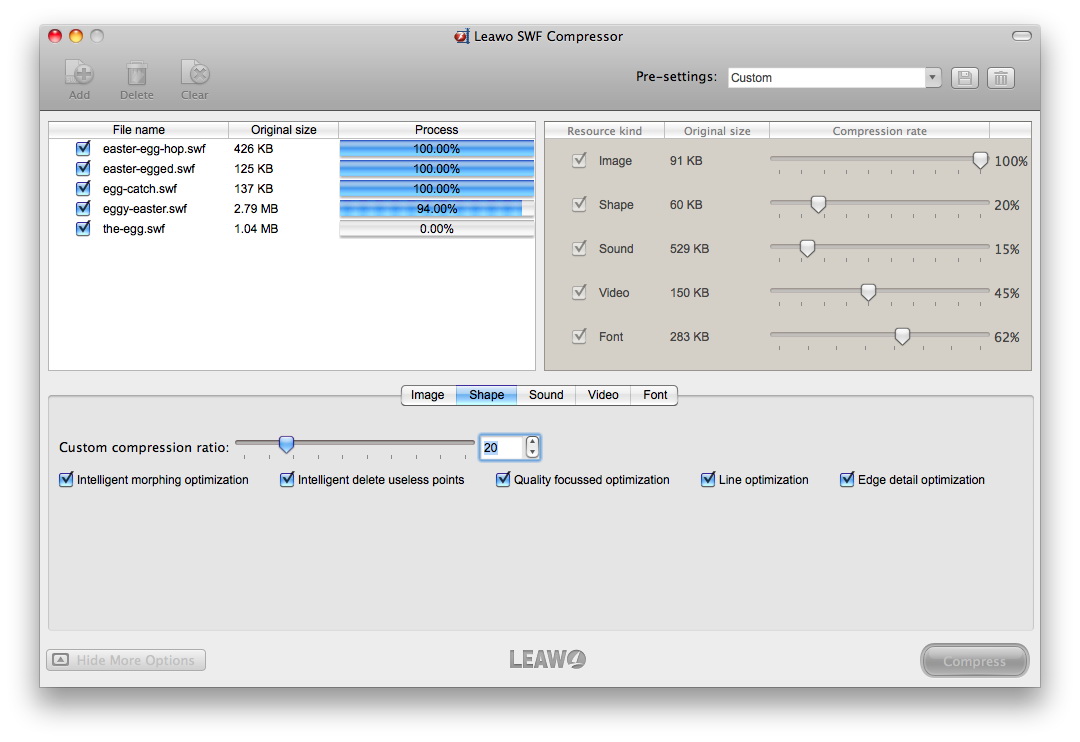Click the the-egg.swf 0.00% progress bar
The width and height of the screenshot is (1080, 742).
(437, 229)
